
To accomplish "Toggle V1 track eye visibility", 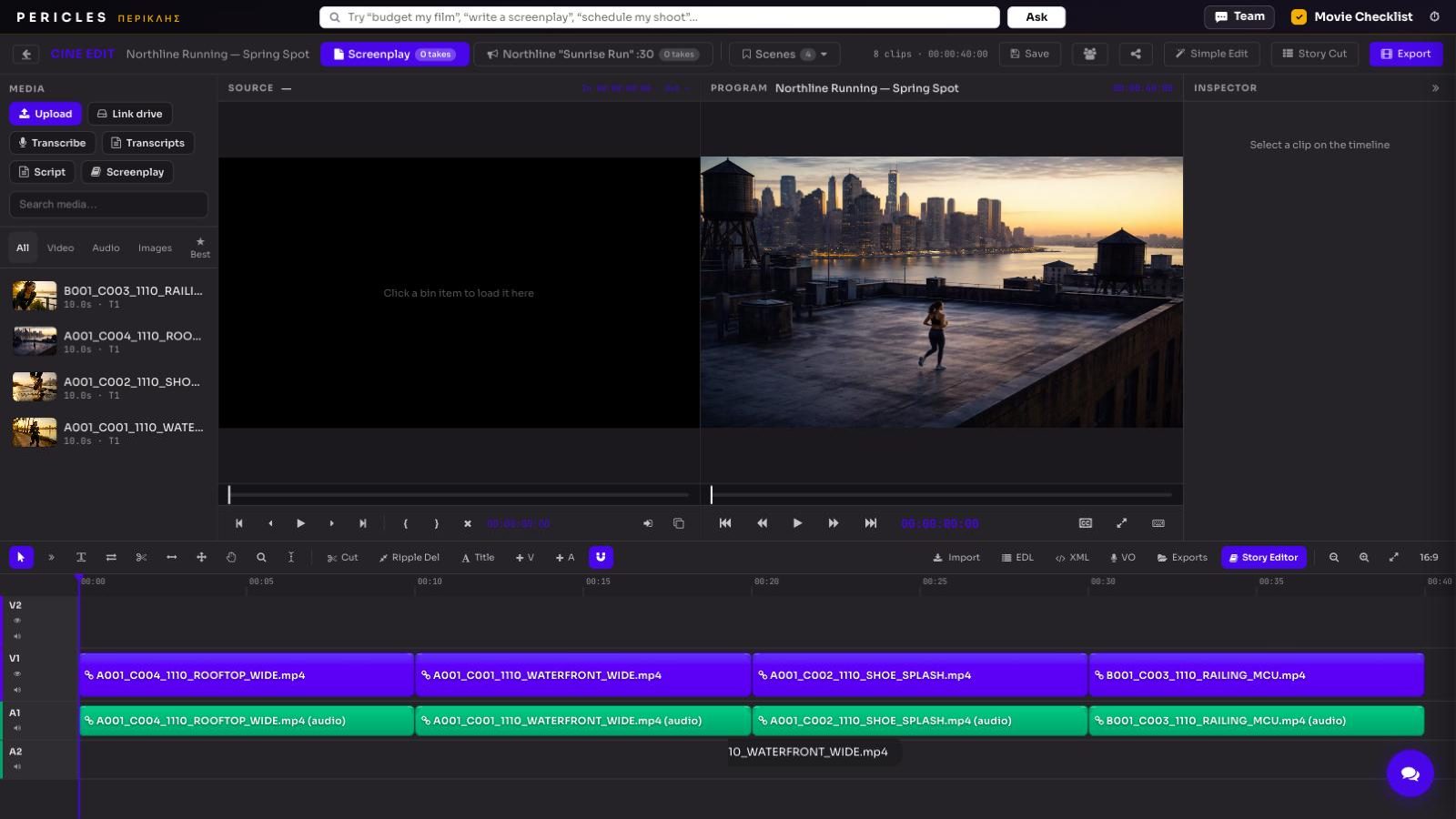I will coord(16,674).
